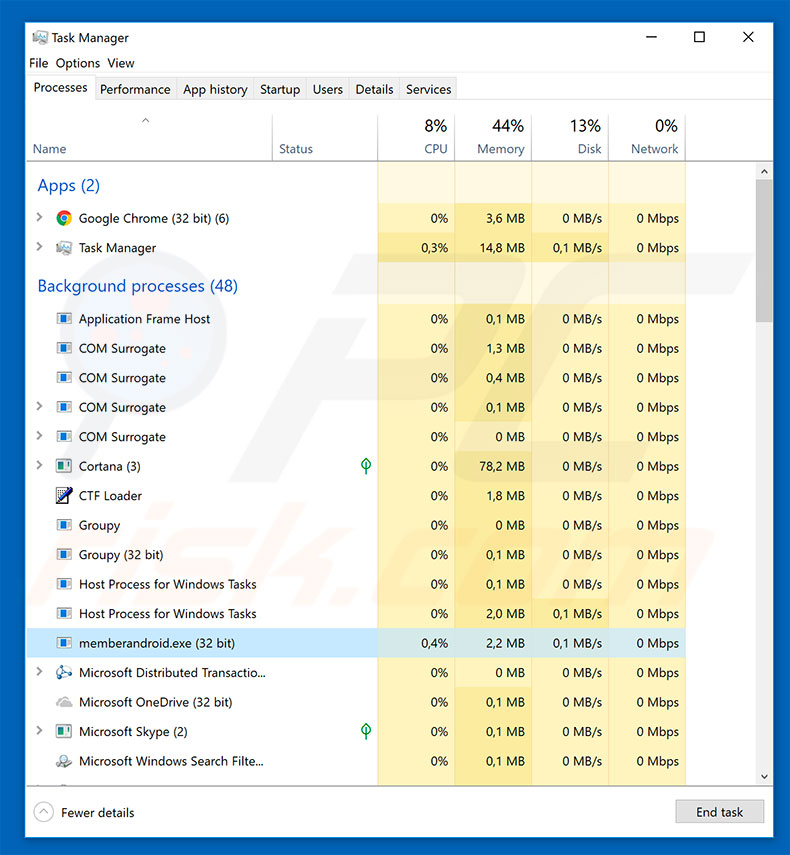Click the Google Chrome icon in Apps
The image size is (790, 855).
click(x=64, y=218)
